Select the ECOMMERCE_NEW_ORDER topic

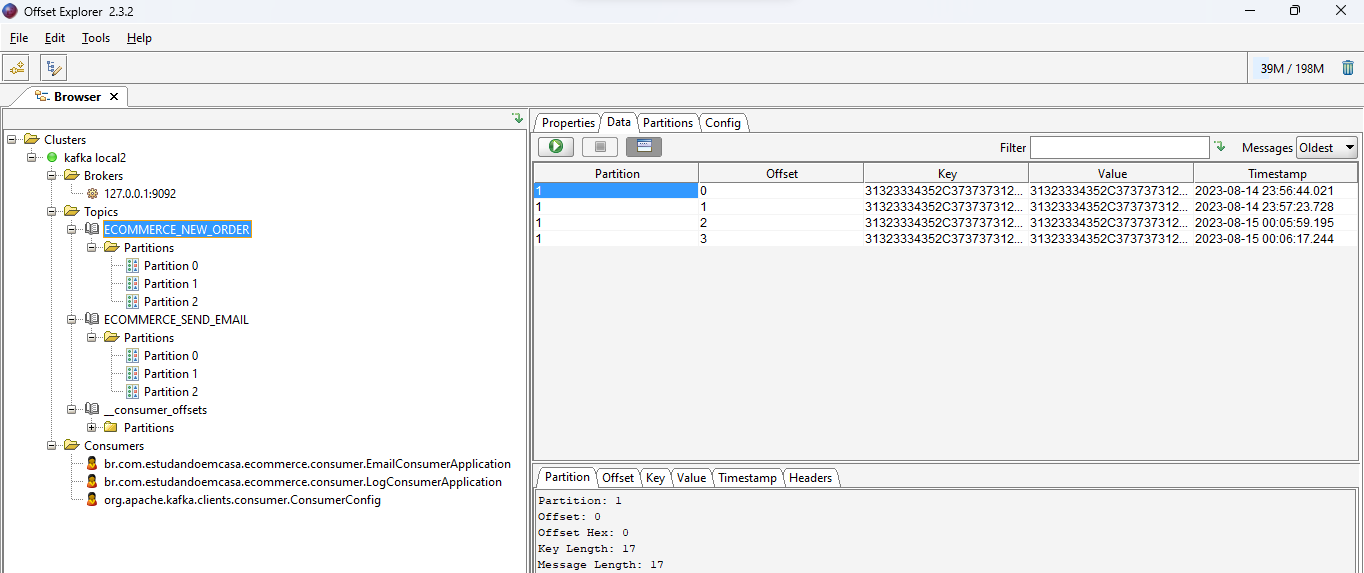[177, 230]
